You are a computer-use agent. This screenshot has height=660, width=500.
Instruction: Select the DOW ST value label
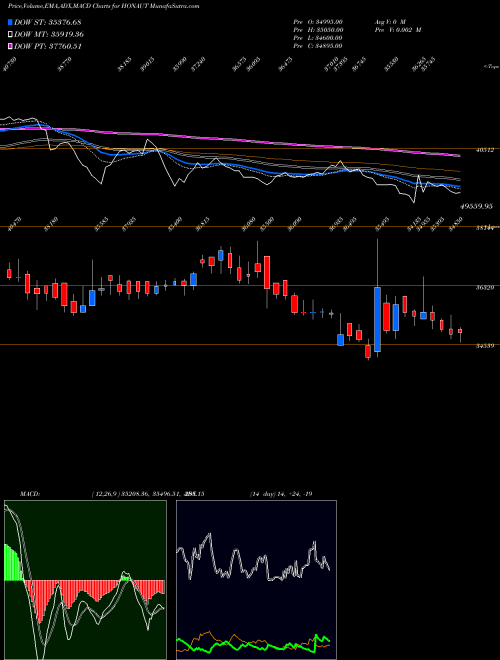pos(48,22)
